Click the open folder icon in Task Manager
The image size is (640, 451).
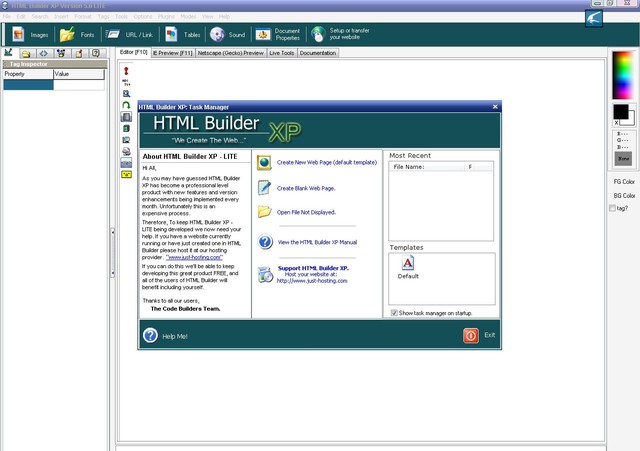(264, 211)
